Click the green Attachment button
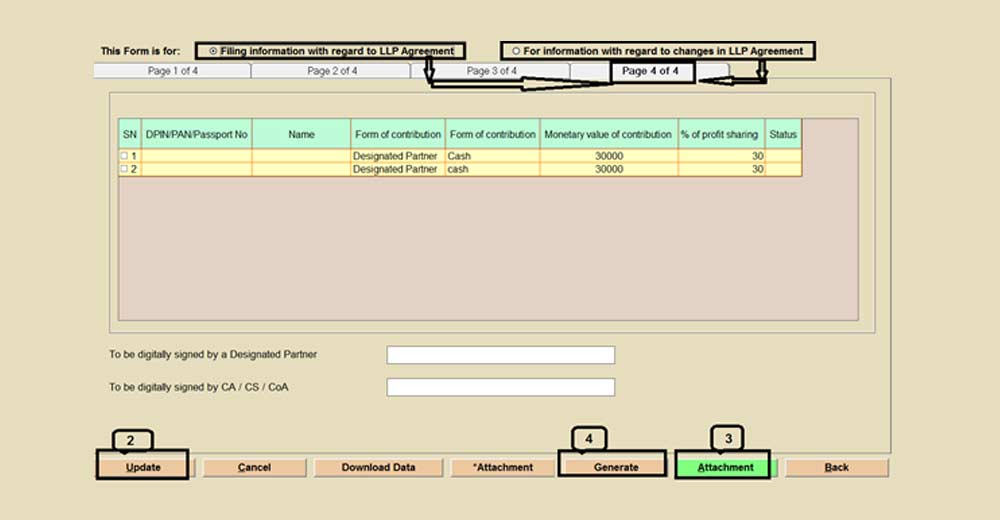1000x520 pixels. (x=725, y=467)
